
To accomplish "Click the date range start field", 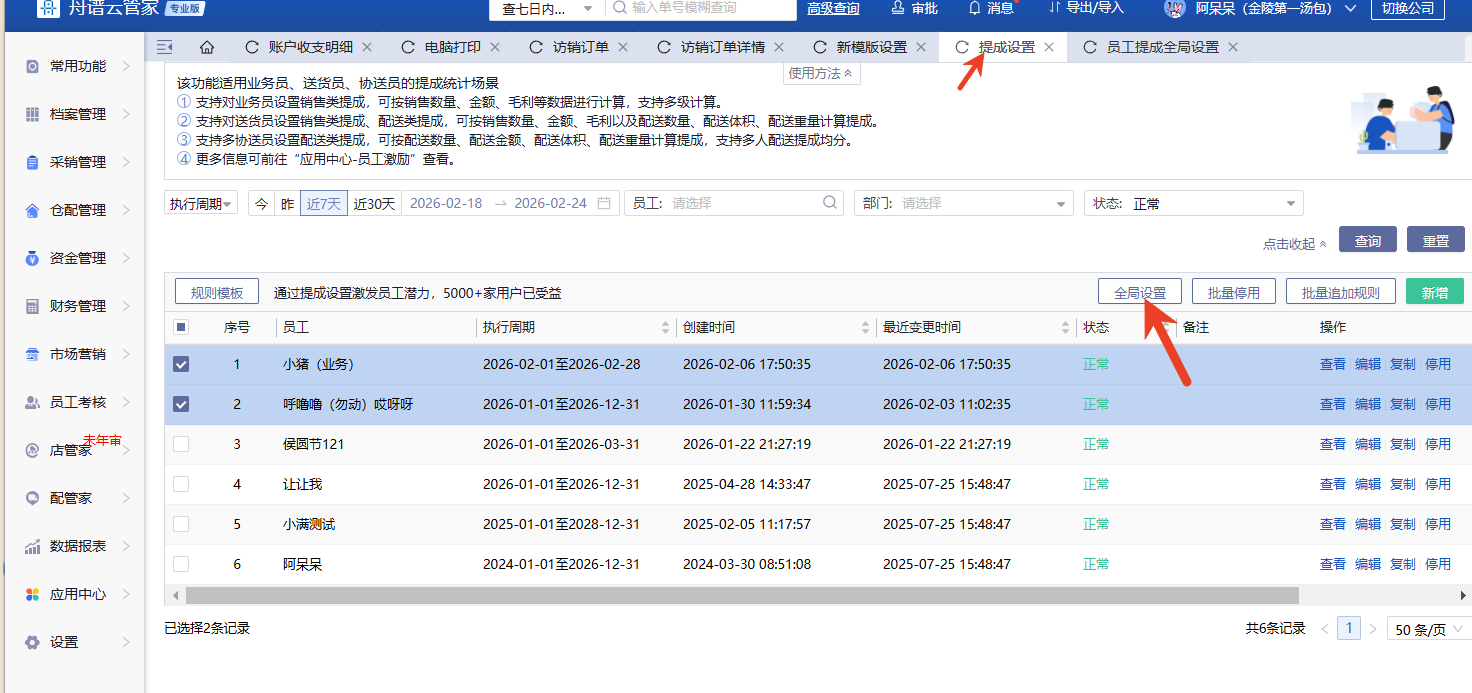I will (446, 204).
